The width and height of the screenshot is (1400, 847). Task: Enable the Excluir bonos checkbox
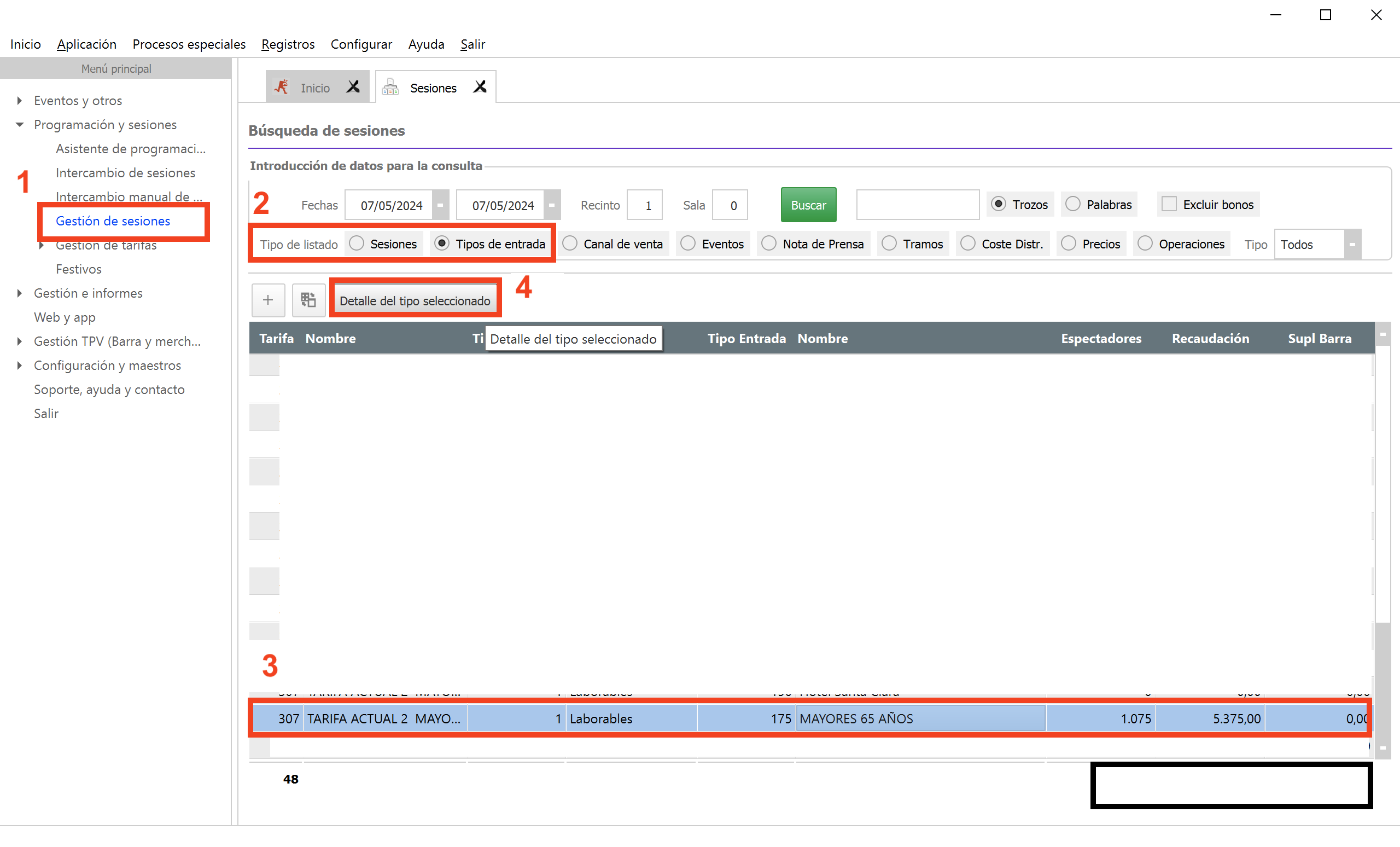coord(1169,204)
